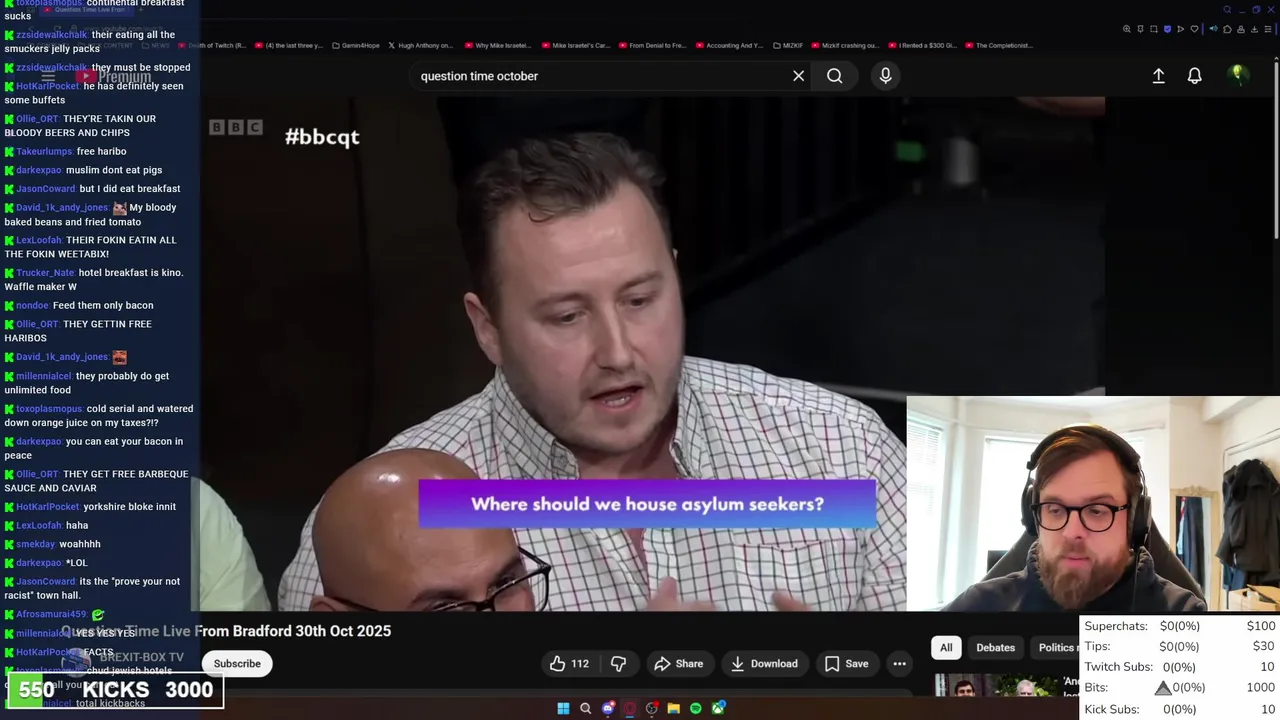The image size is (1280, 720).
Task: Click the '550 KICKS 3000' goal bar
Action: point(115,690)
